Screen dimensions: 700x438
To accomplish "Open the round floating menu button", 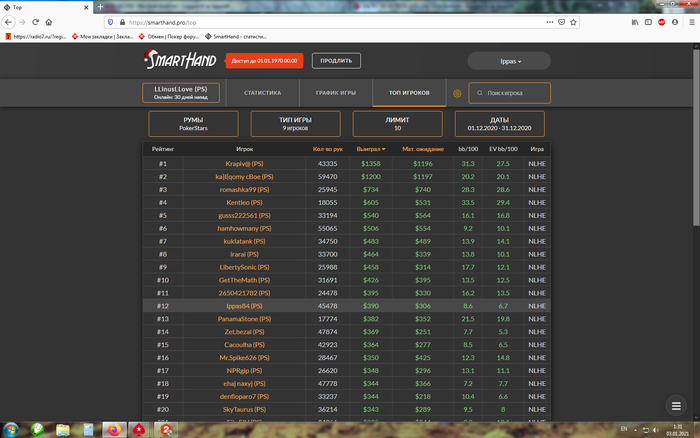I will (676, 406).
